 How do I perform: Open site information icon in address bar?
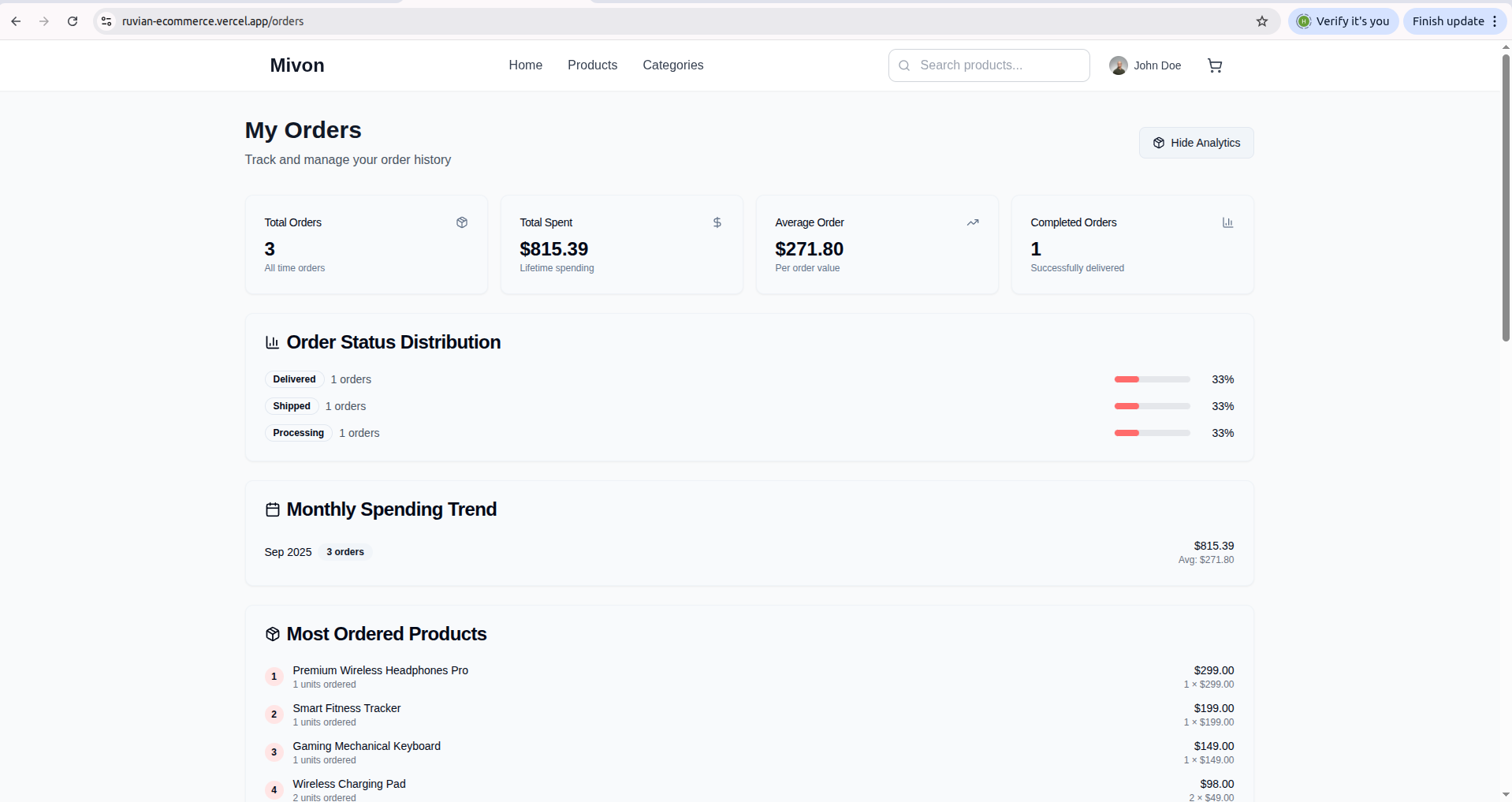pos(106,21)
